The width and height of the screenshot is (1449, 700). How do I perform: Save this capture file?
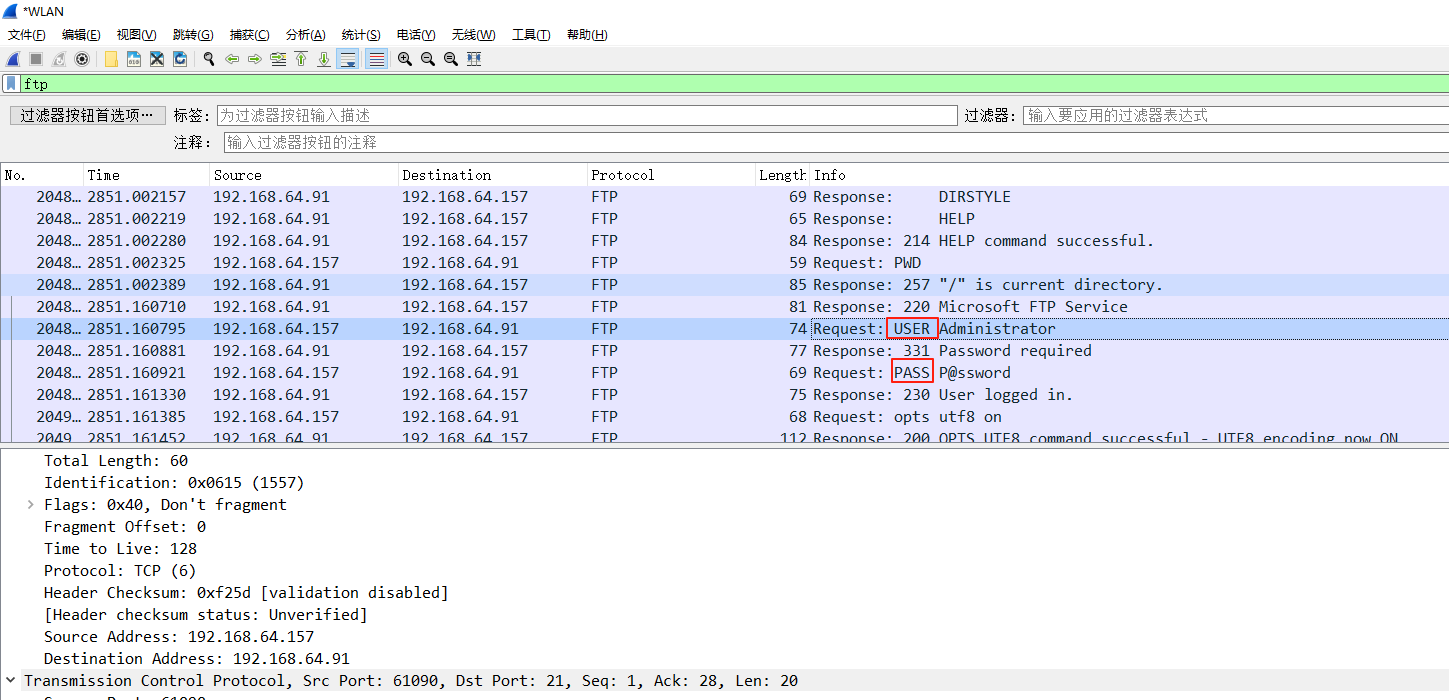point(134,59)
